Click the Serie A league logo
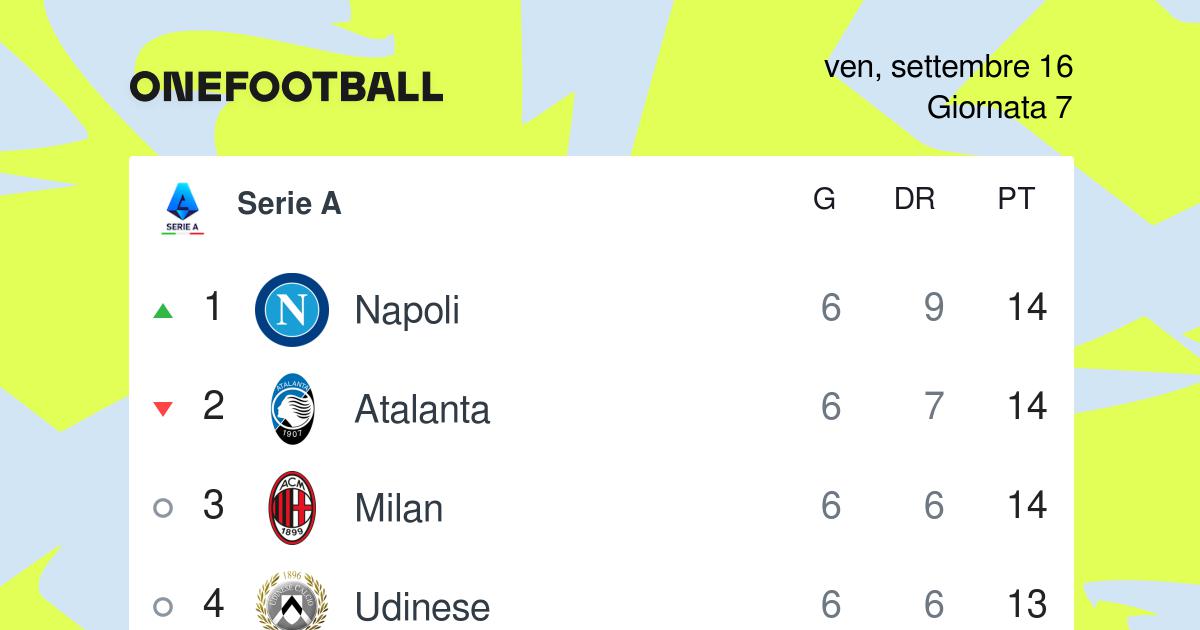The height and width of the screenshot is (630, 1200). coord(182,209)
